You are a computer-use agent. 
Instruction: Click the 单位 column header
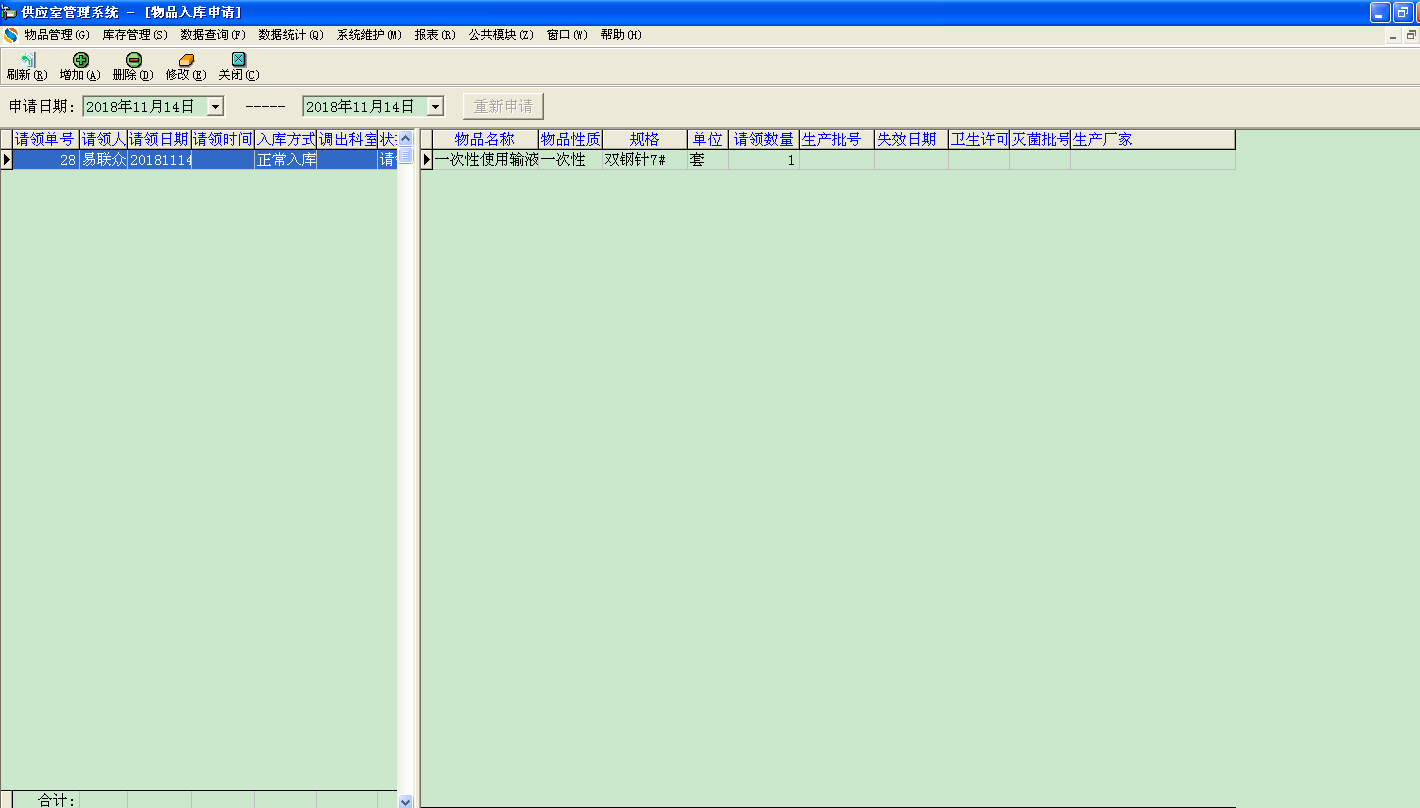tap(708, 139)
